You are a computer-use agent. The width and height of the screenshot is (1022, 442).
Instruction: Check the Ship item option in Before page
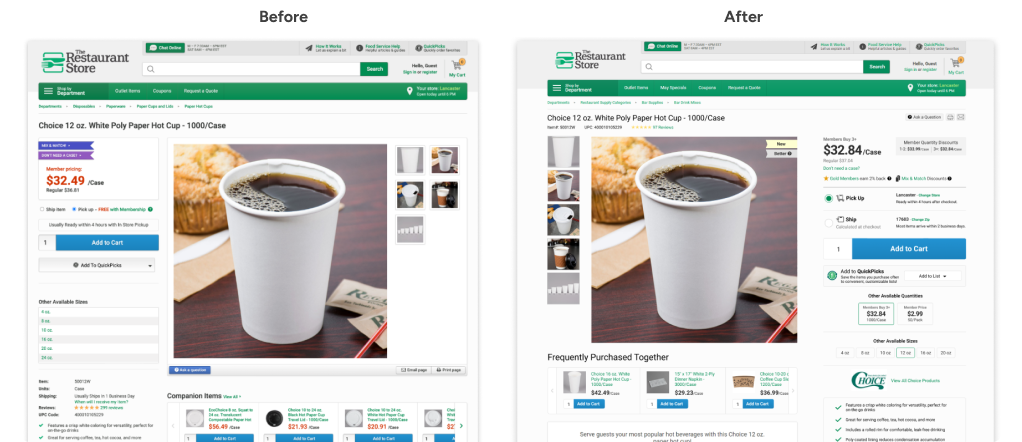click(42, 209)
